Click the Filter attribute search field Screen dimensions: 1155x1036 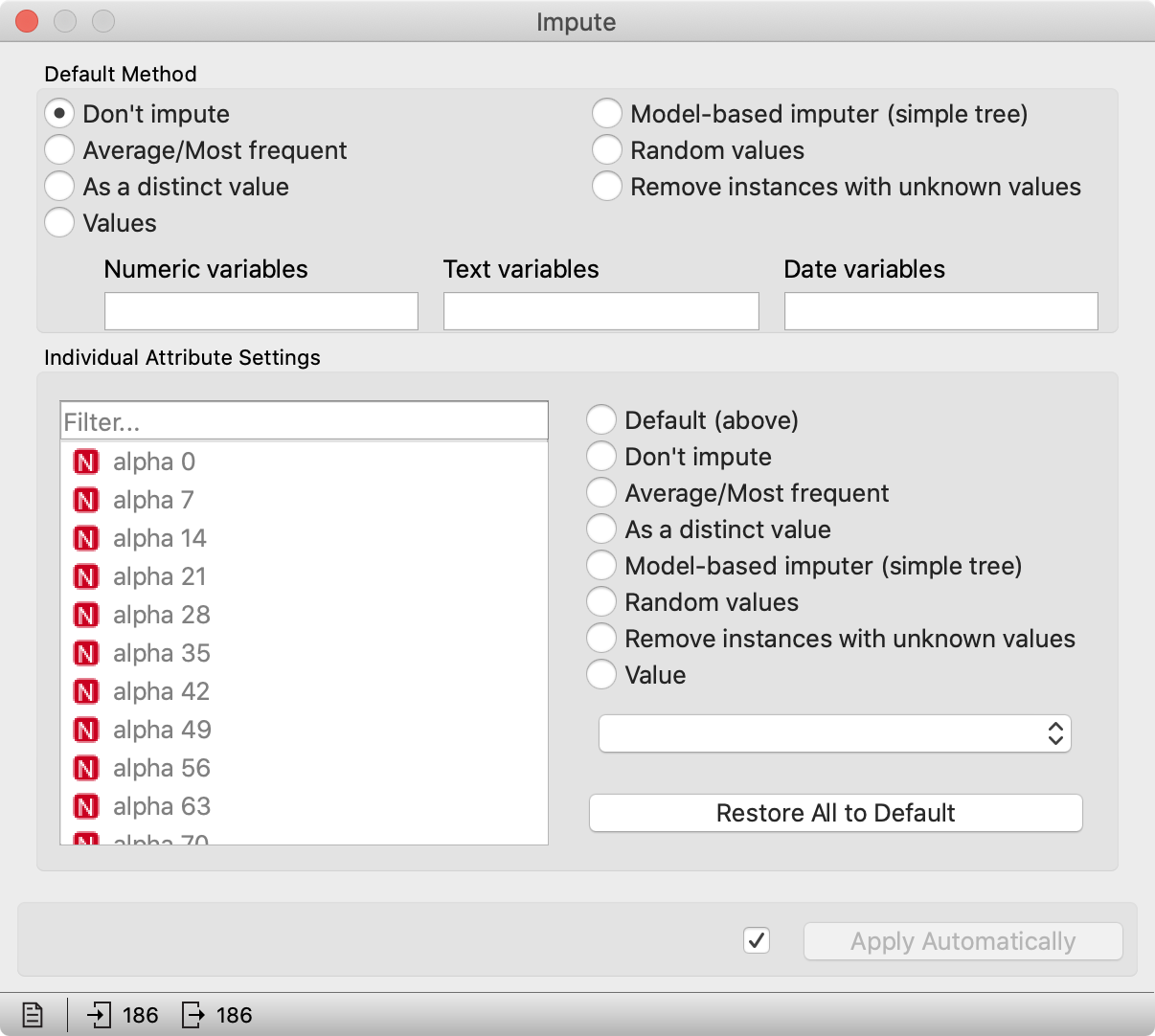tap(304, 419)
